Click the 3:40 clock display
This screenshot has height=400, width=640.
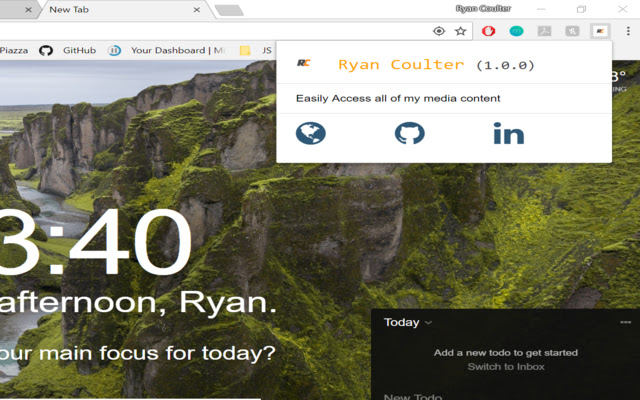click(96, 243)
